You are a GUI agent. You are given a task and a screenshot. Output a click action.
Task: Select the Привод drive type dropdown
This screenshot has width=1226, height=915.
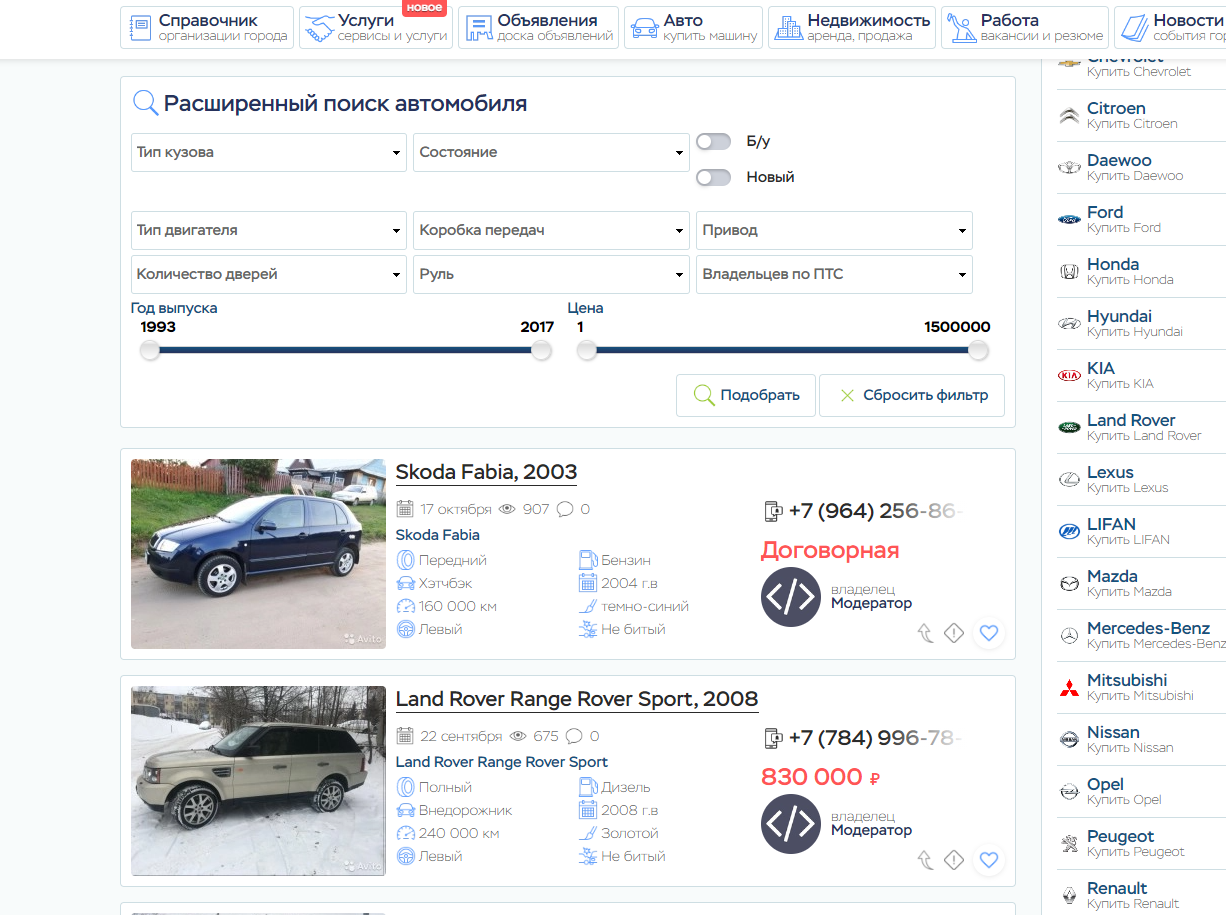(834, 231)
